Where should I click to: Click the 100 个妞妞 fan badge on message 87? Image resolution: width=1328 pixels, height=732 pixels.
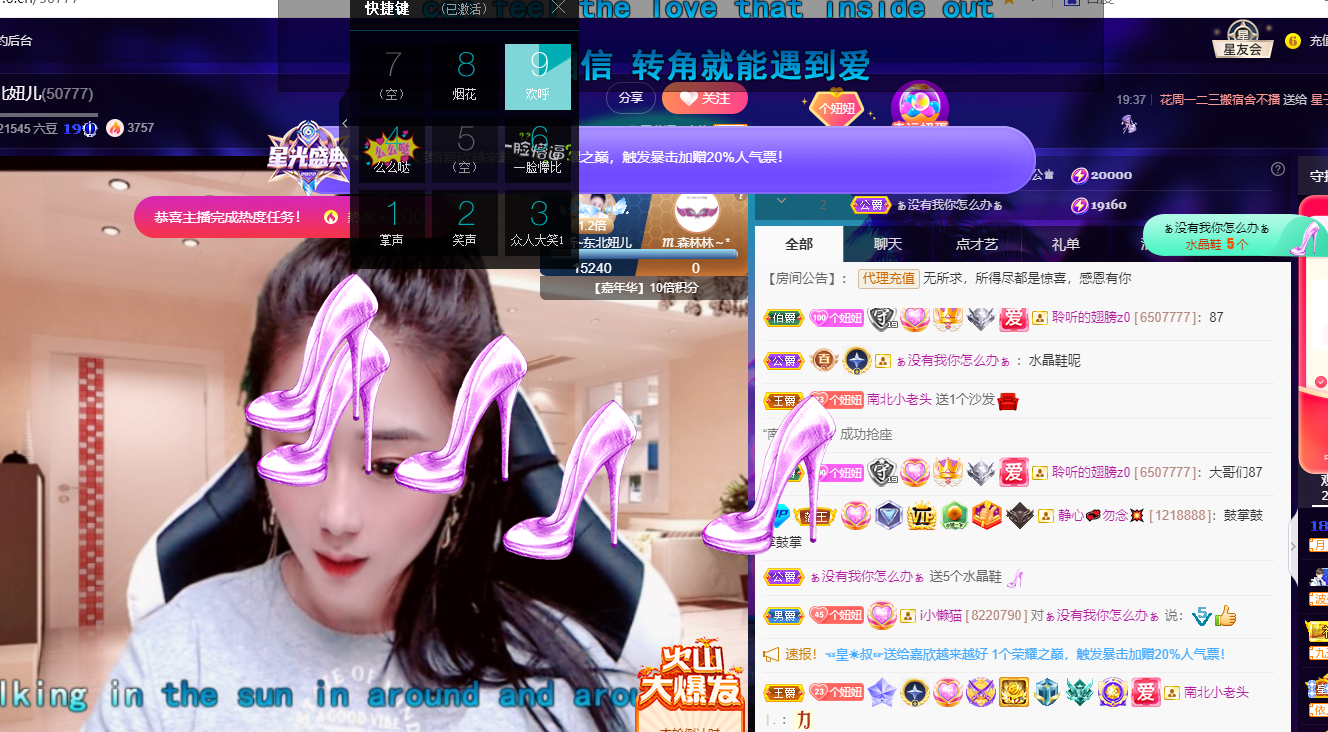click(x=836, y=318)
